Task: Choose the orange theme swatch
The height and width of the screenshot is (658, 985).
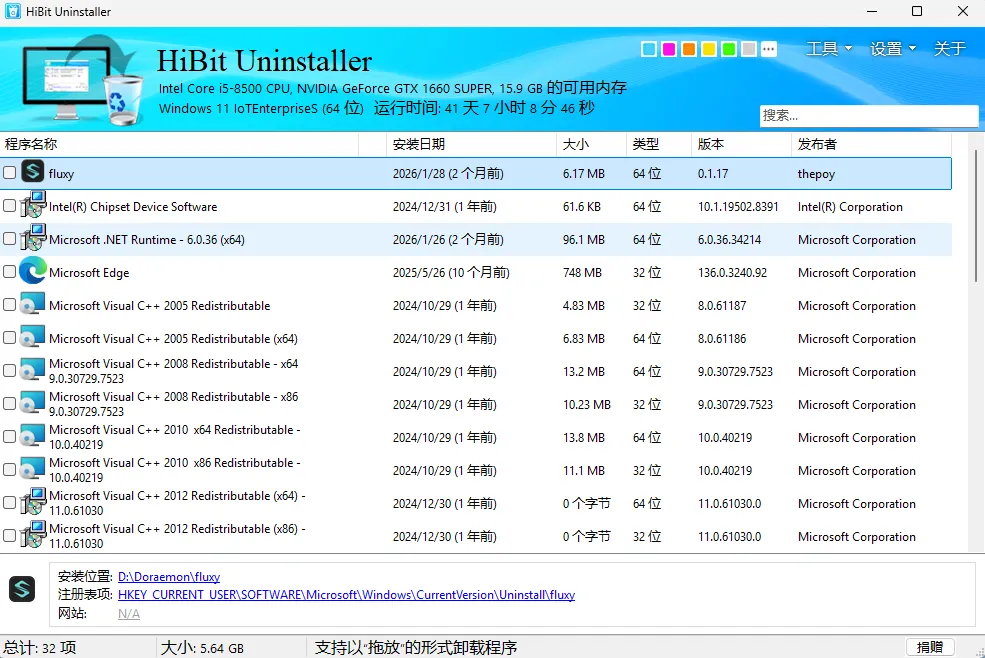Action: pos(689,49)
